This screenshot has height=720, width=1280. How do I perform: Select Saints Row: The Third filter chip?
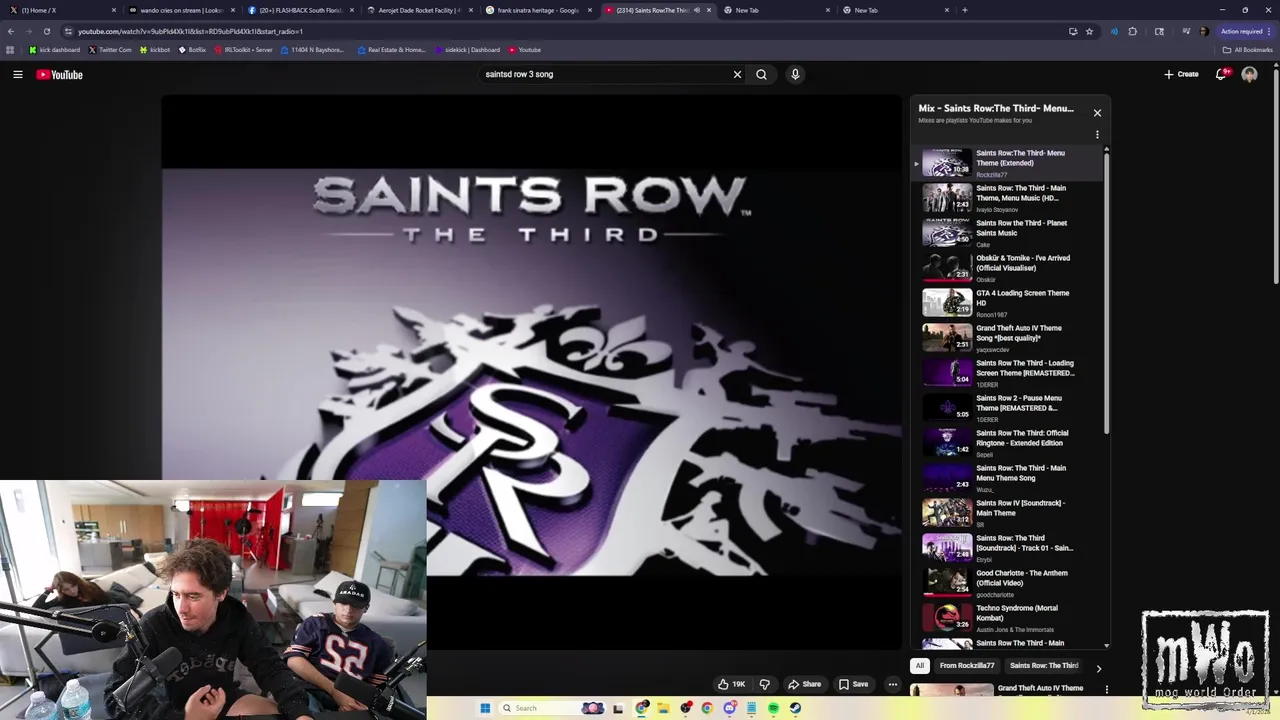[x=1044, y=666]
